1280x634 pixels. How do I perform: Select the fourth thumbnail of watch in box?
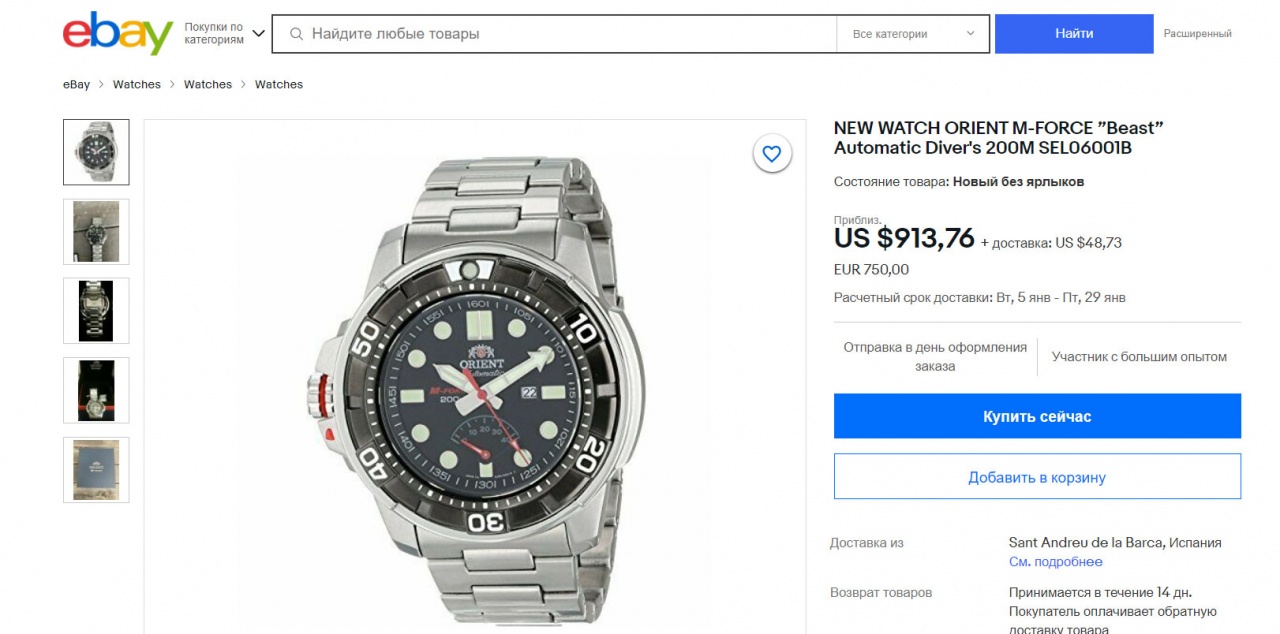pyautogui.click(x=96, y=390)
